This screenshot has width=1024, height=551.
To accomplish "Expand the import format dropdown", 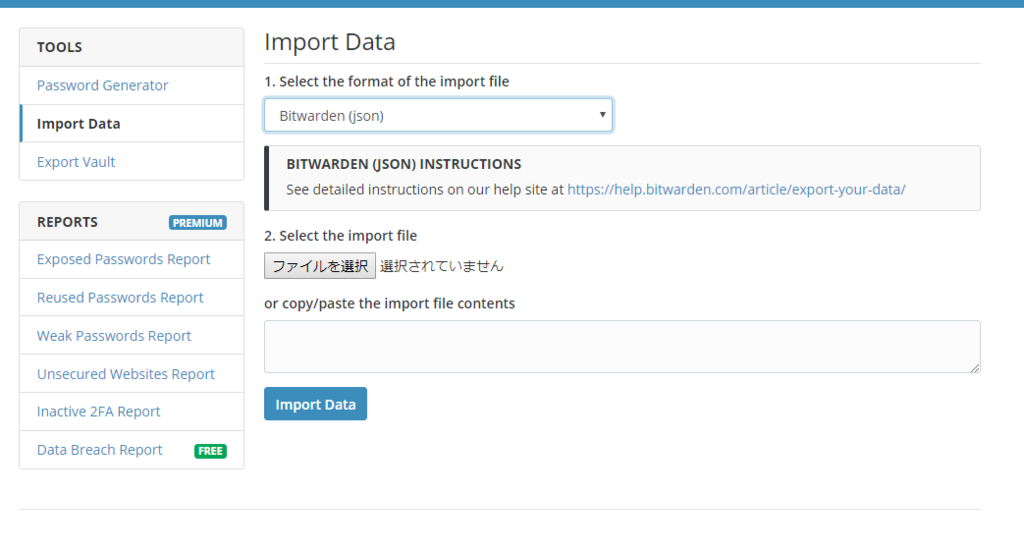I will point(438,115).
